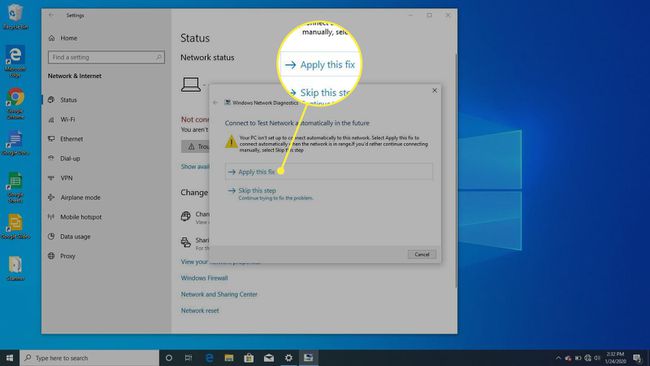The image size is (650, 366).
Task: Open Google Chrome desktop shortcut
Action: tap(15, 104)
